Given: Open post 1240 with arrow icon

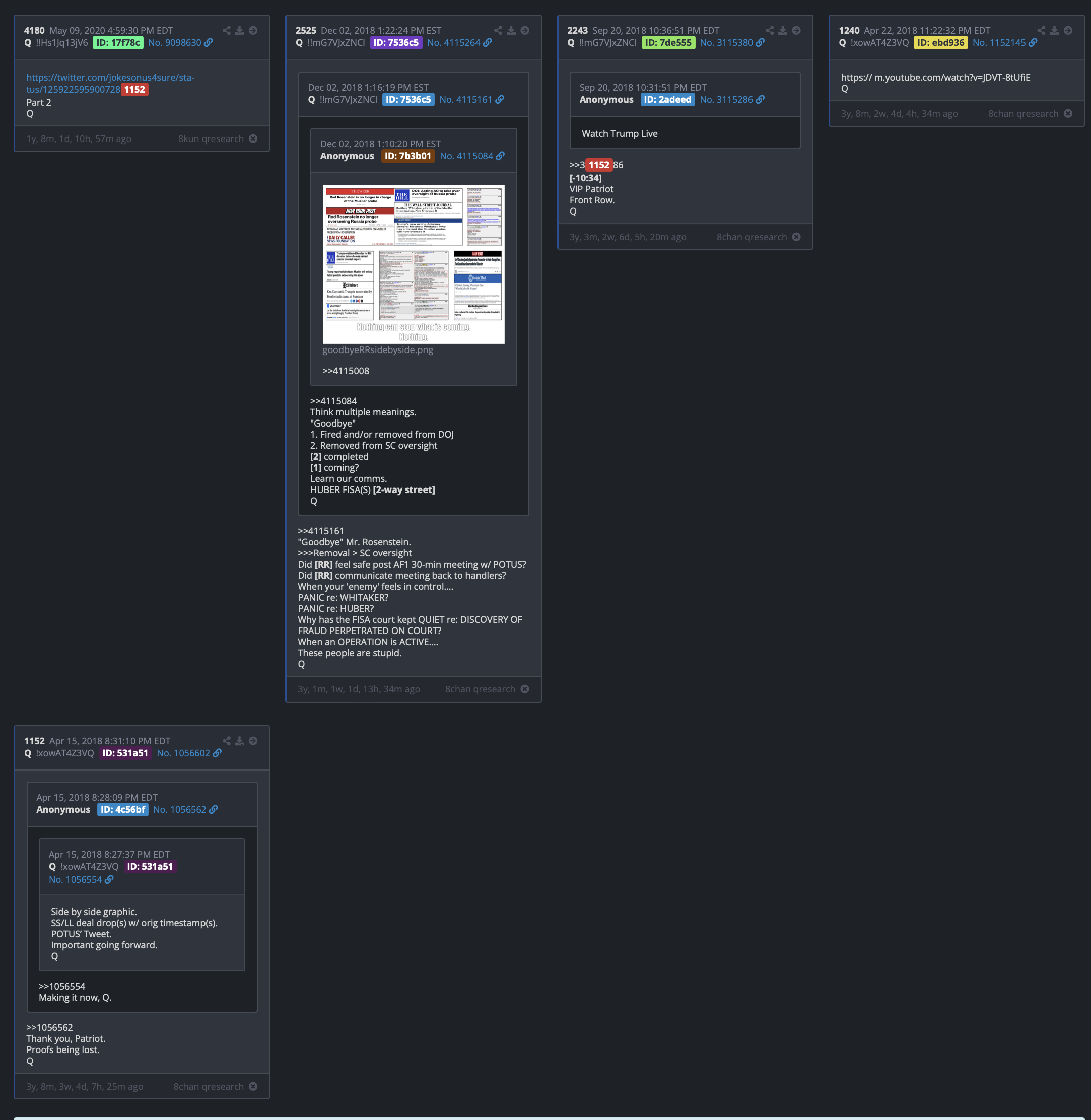Looking at the screenshot, I should (1068, 30).
